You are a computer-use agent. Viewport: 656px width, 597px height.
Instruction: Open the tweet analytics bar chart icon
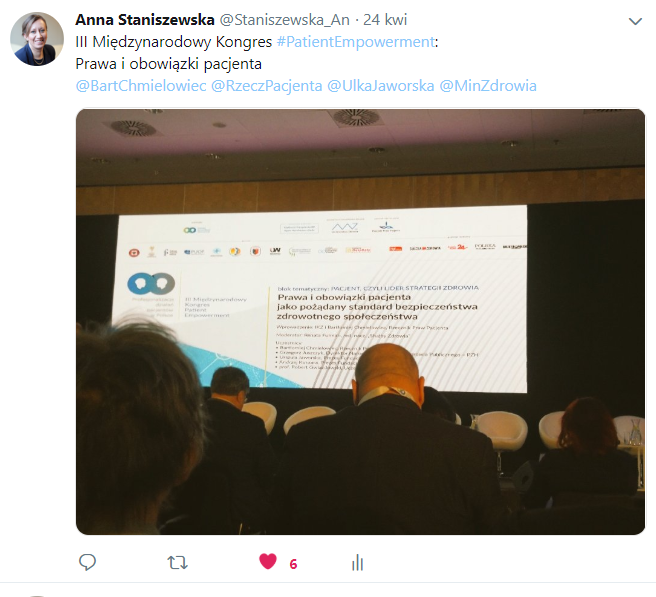[357, 562]
